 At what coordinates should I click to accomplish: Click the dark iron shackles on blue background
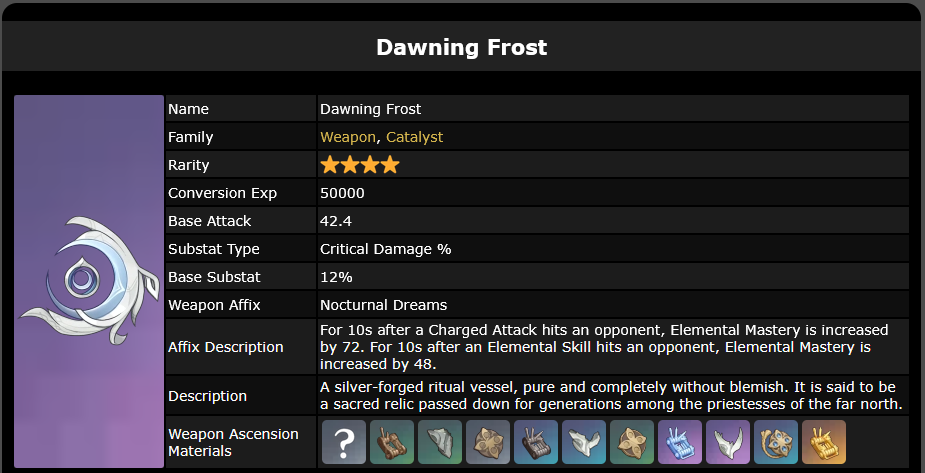click(536, 442)
